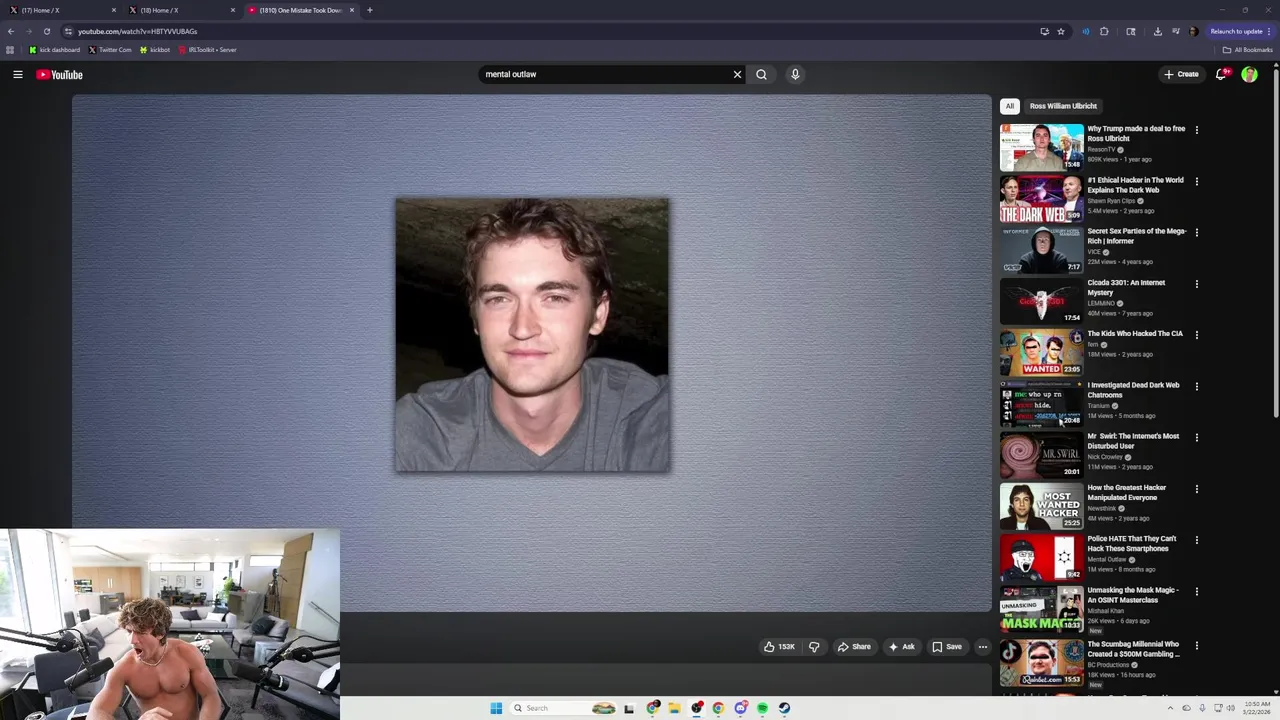Open File Explorer from the taskbar
Image resolution: width=1280 pixels, height=720 pixels.
click(674, 708)
